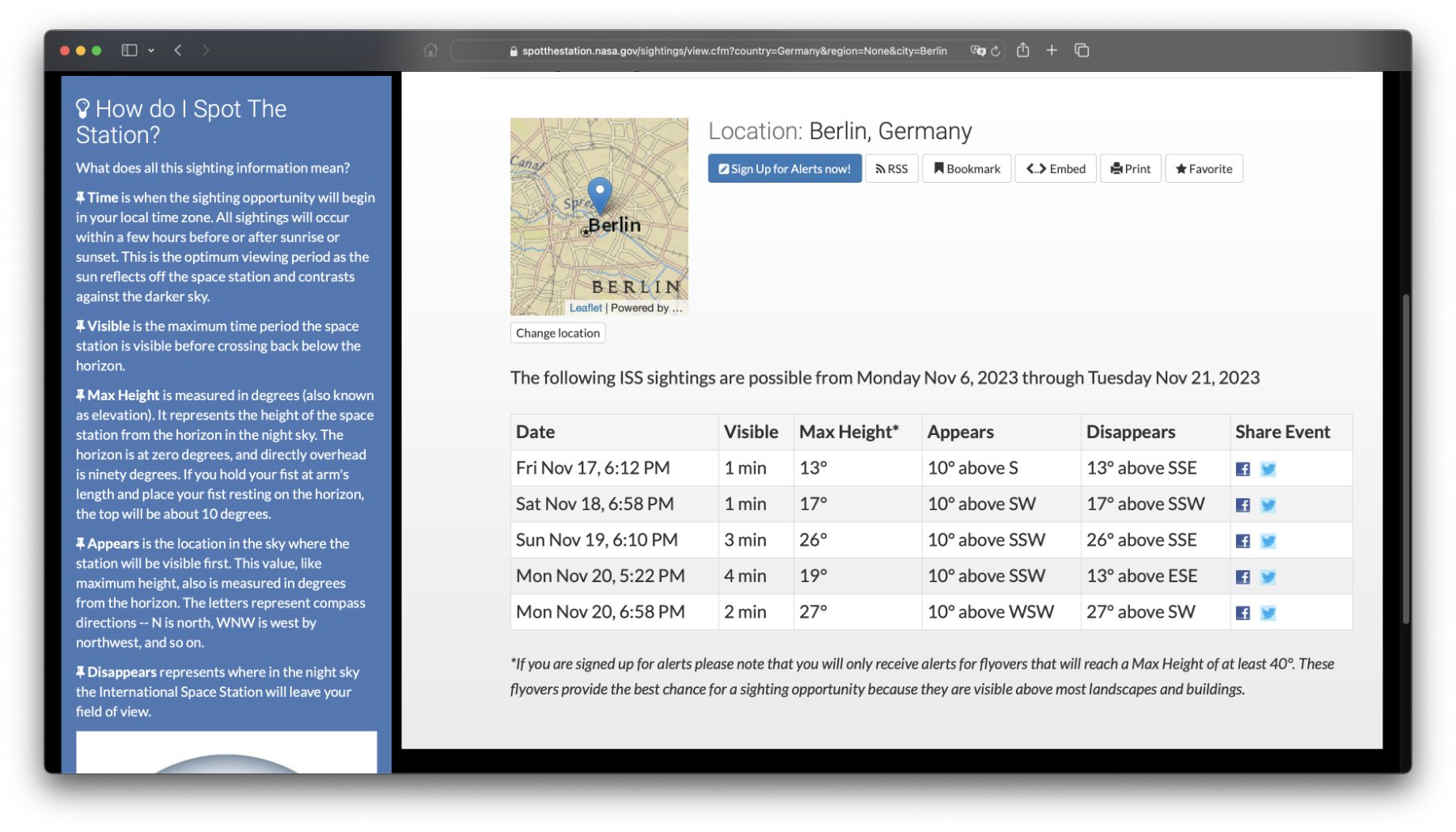Tweet the Mon Nov 20, 5:22 PM sighting
The height and width of the screenshot is (832, 1456).
tap(1268, 577)
